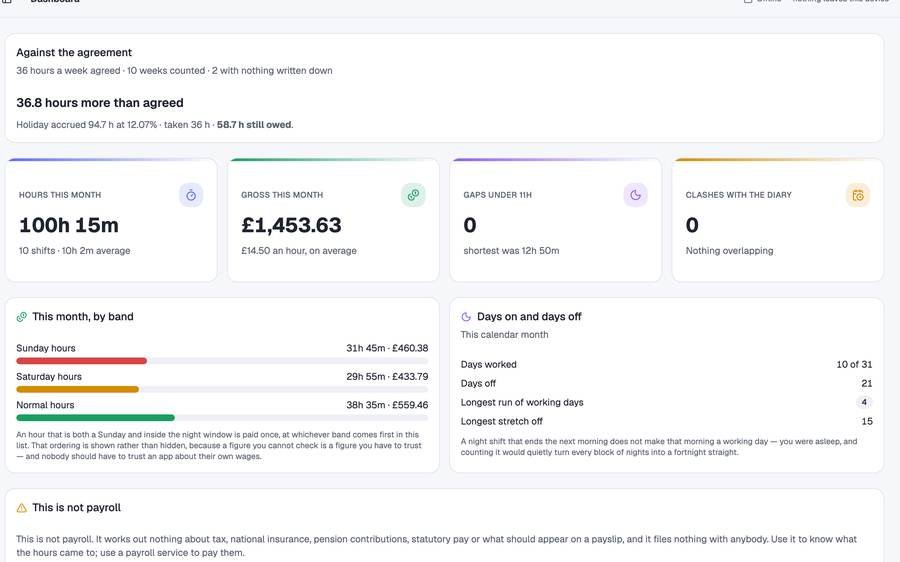The width and height of the screenshot is (900, 562).
Task: Click the stopwatch icon in Hours This Month card
Action: point(191,195)
